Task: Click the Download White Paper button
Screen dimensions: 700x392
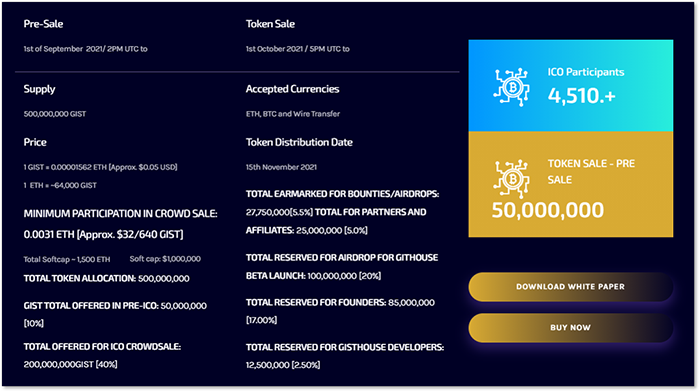Action: (571, 287)
